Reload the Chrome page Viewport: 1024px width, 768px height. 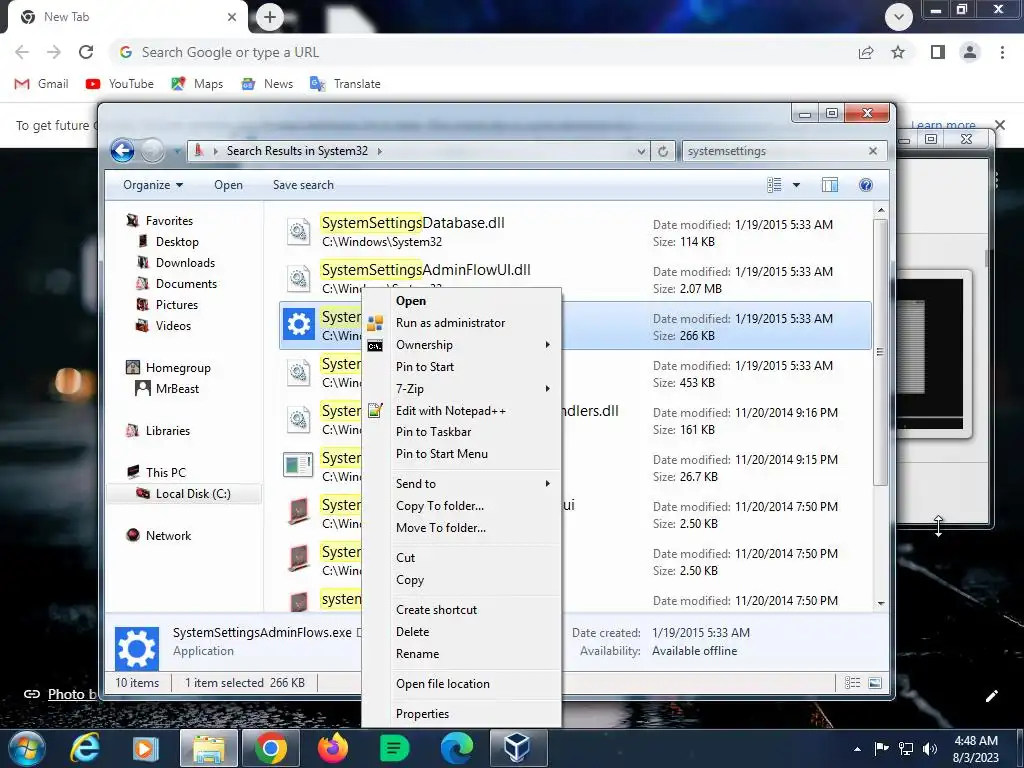[x=86, y=52]
